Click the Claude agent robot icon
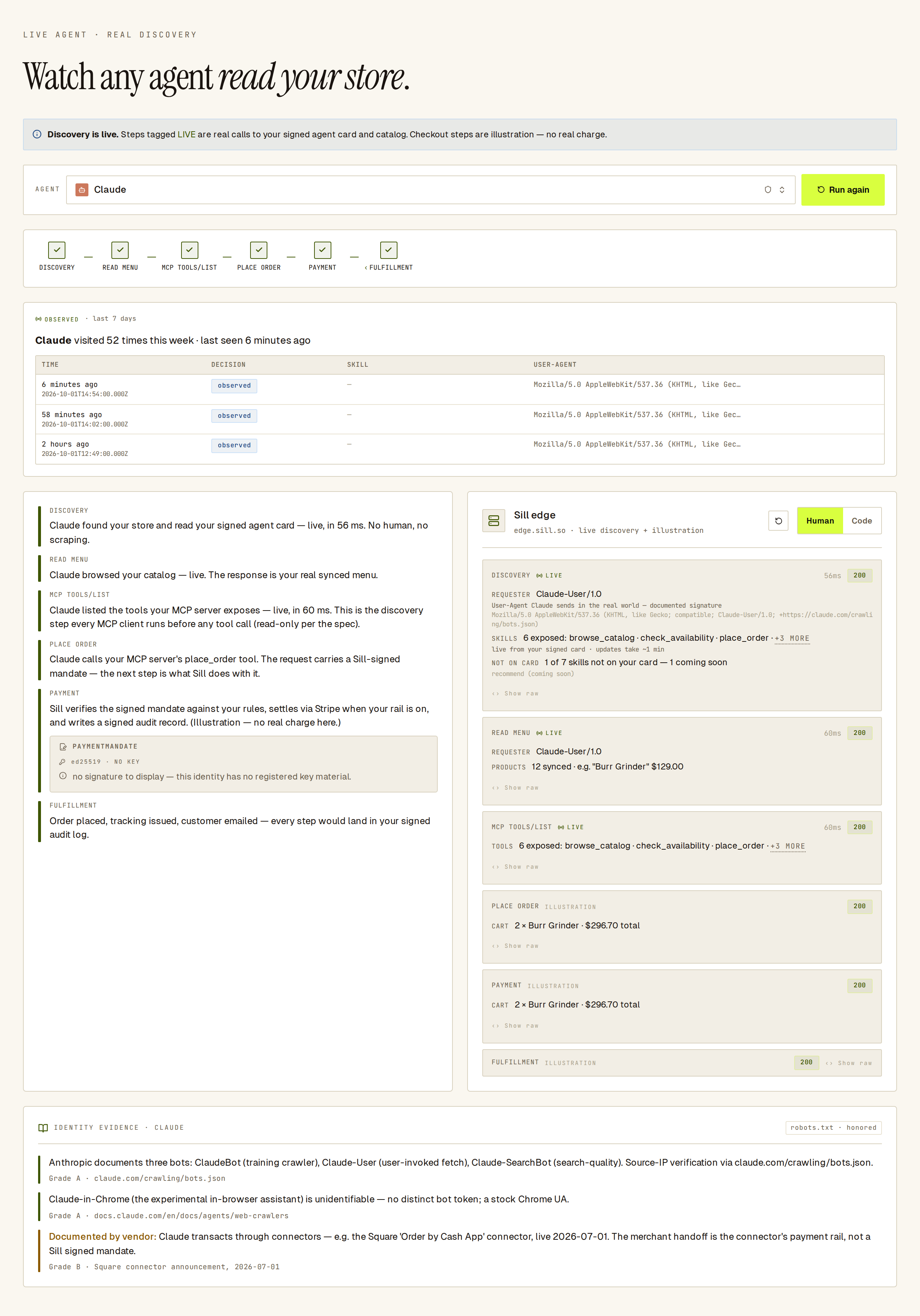Screen dimensions: 920x1316 pos(82,190)
